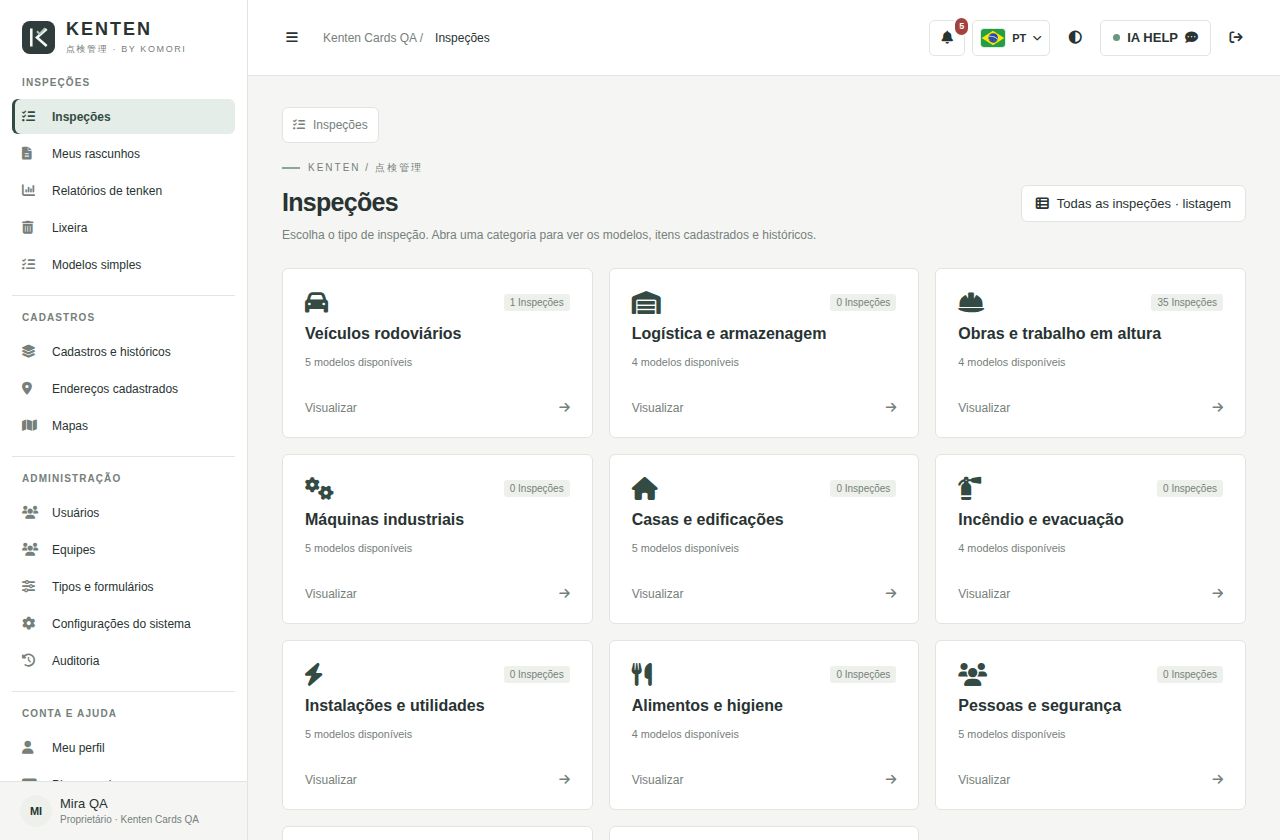This screenshot has width=1280, height=840.
Task: Click utensils icon on Alimentos e higiene
Action: pos(642,674)
